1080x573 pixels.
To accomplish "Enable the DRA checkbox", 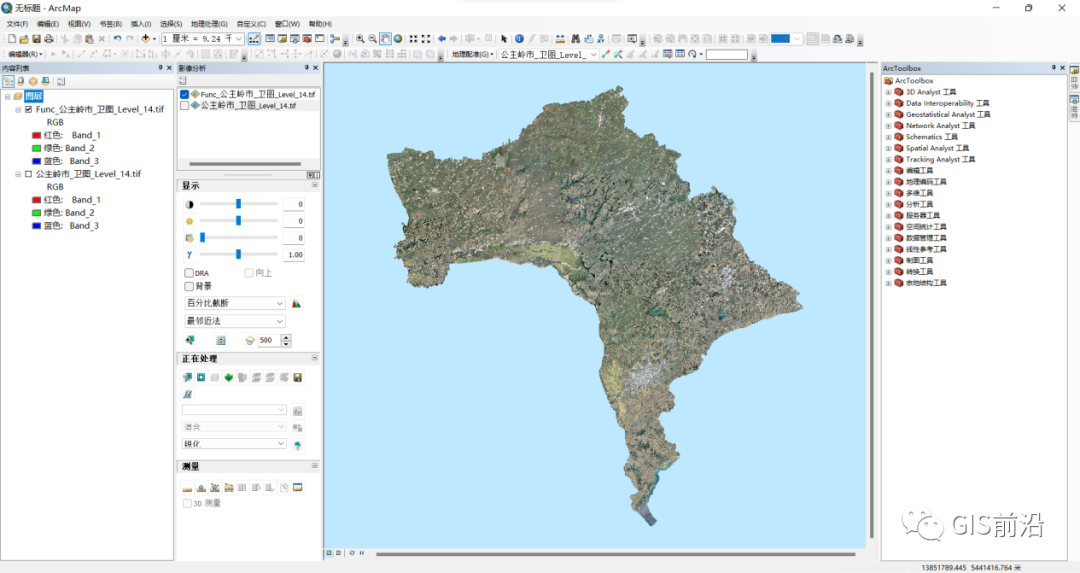I will tap(189, 273).
